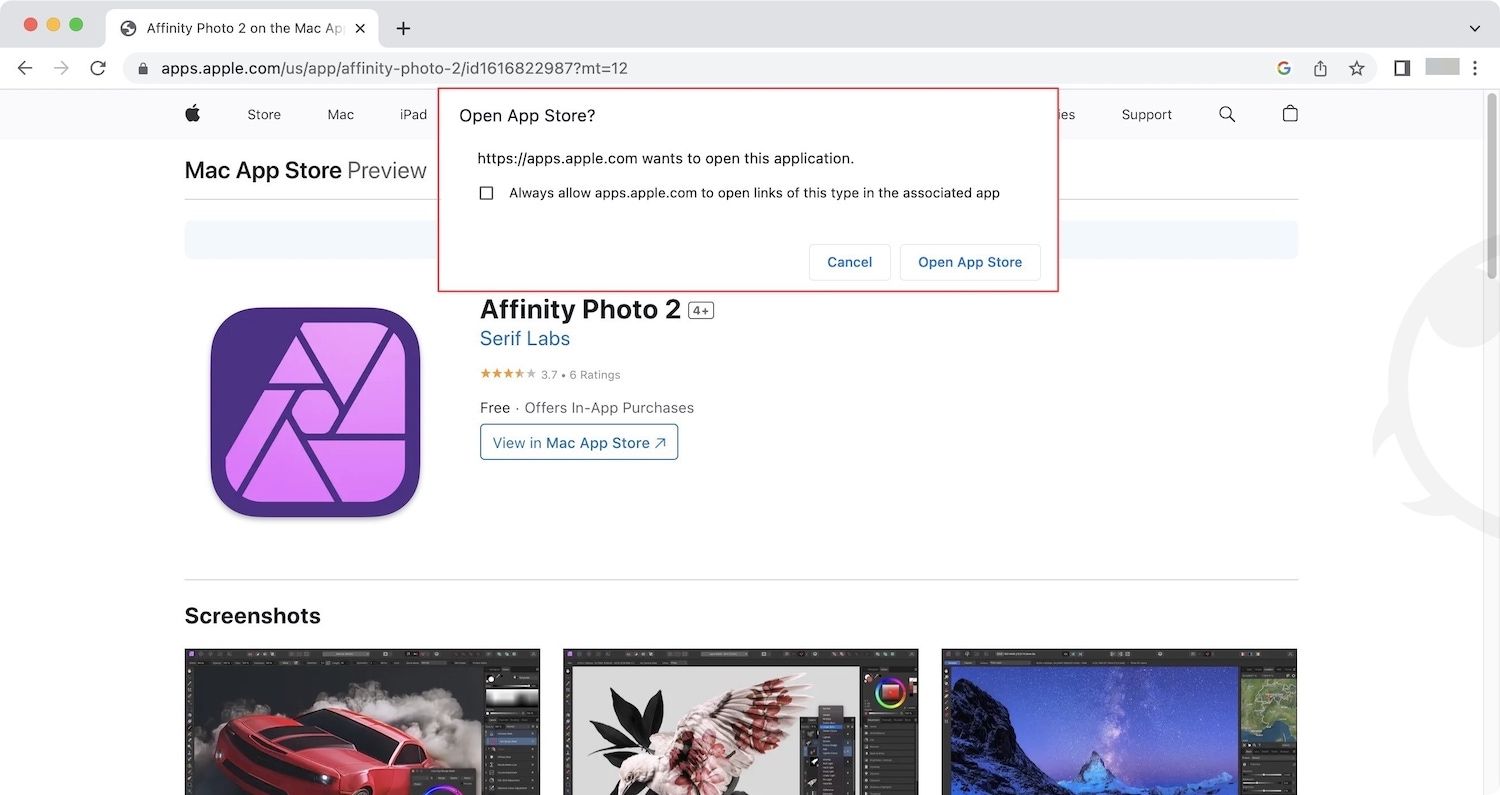The height and width of the screenshot is (795, 1500).
Task: Reload the page with refresh icon
Action: pyautogui.click(x=98, y=68)
